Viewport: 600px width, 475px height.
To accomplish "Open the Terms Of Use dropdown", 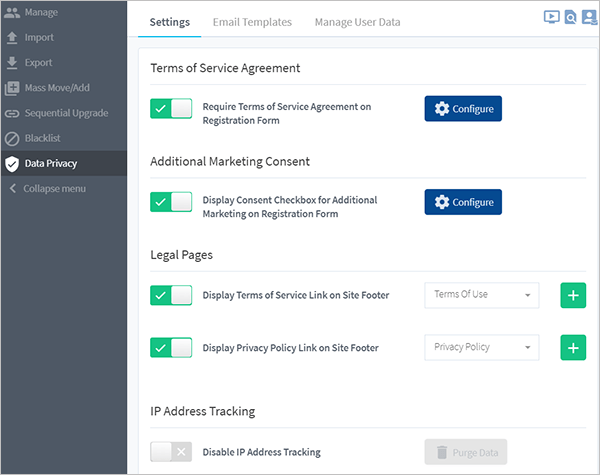I will pos(482,295).
